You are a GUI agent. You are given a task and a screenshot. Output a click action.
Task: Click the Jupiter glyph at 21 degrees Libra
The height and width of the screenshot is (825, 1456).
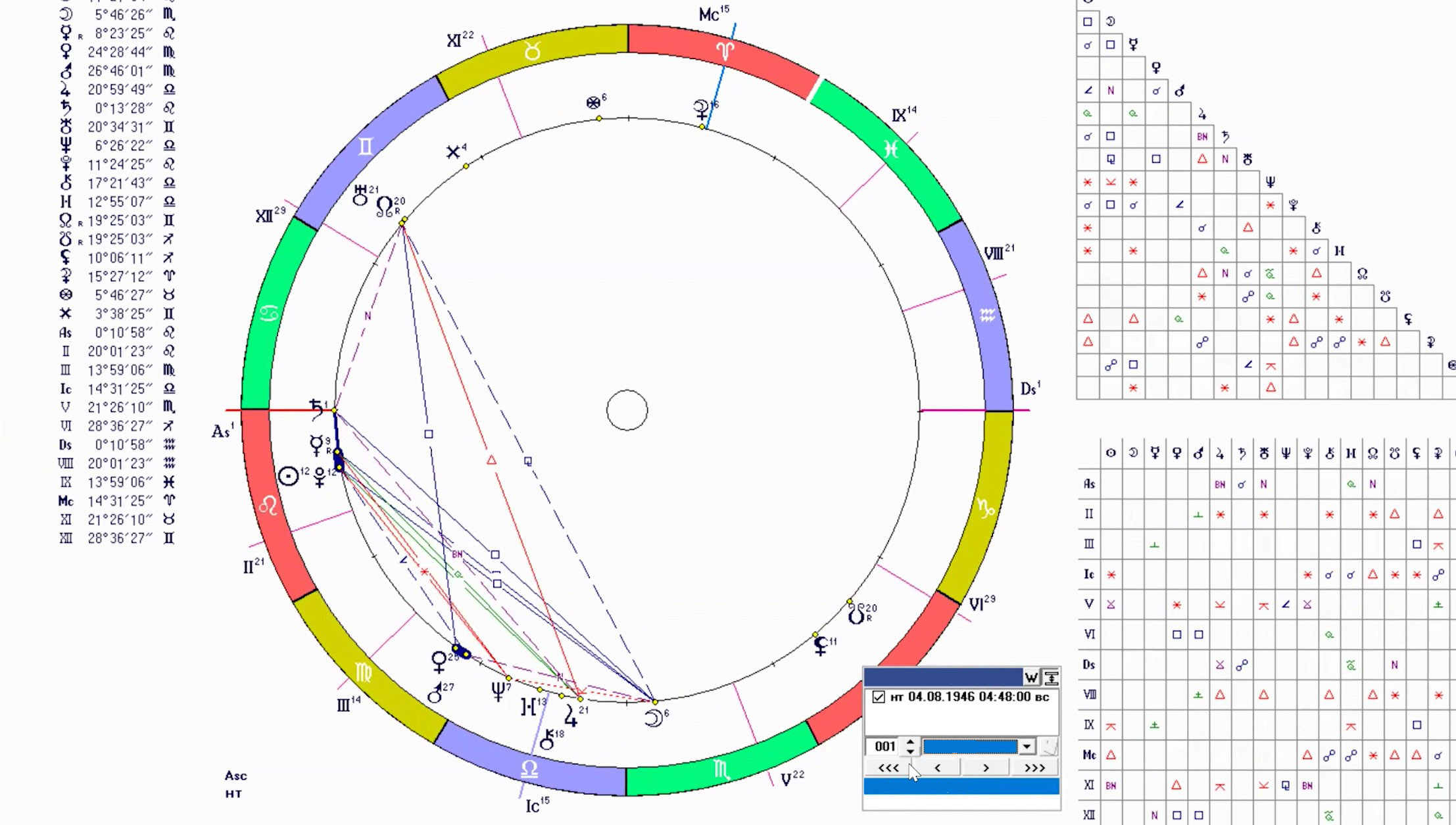click(571, 717)
